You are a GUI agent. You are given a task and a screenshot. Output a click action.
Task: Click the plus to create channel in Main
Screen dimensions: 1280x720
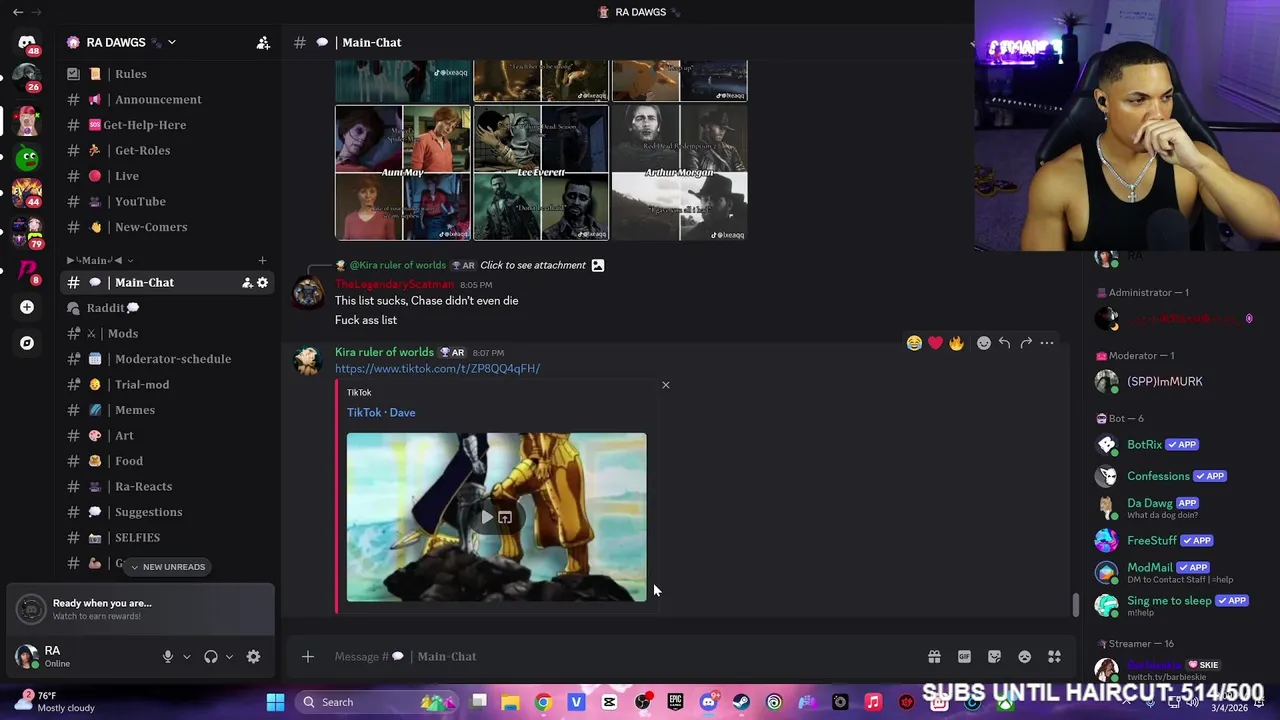[x=262, y=261]
